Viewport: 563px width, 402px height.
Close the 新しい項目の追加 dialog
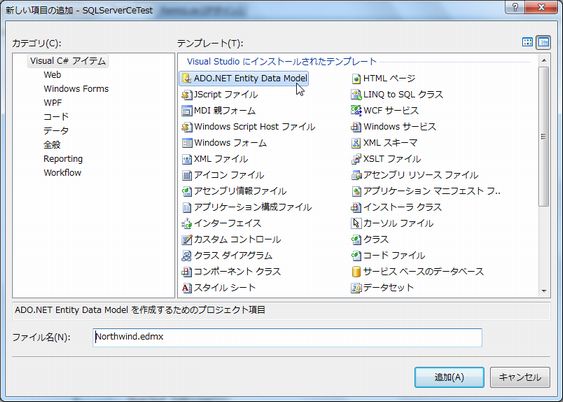click(541, 7)
